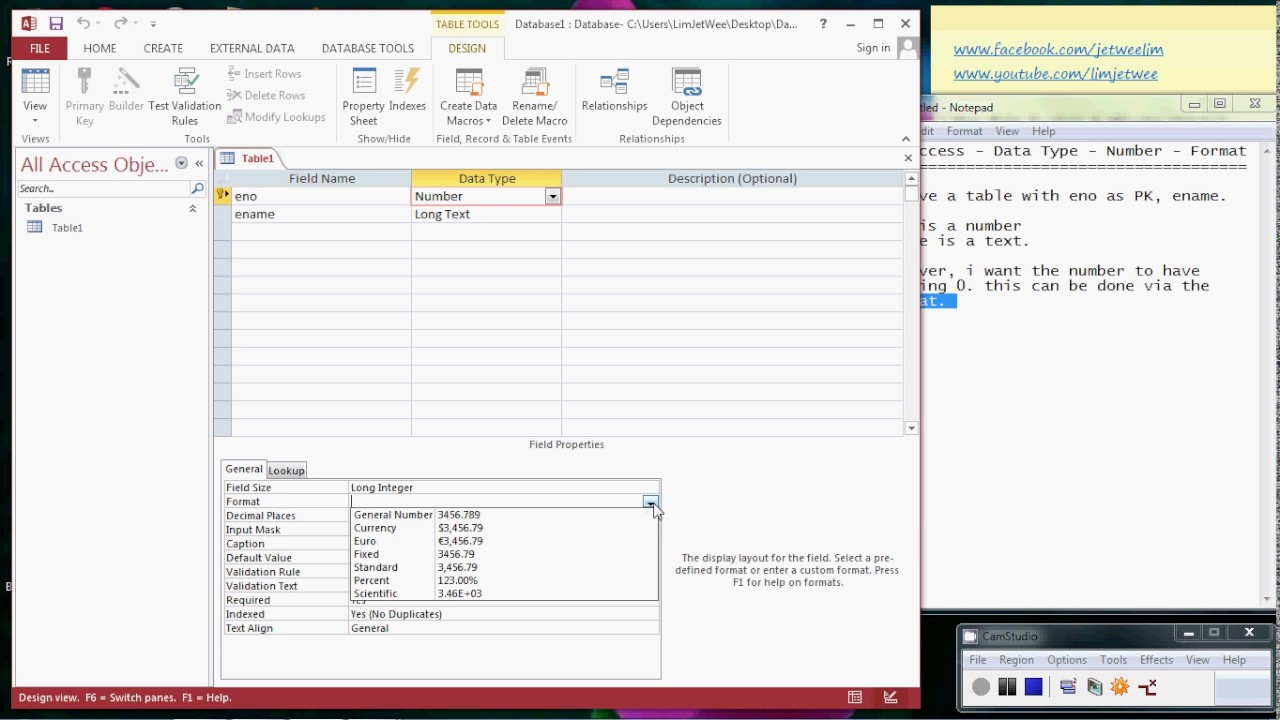
Task: Open Notepad Format menu
Action: [964, 131]
